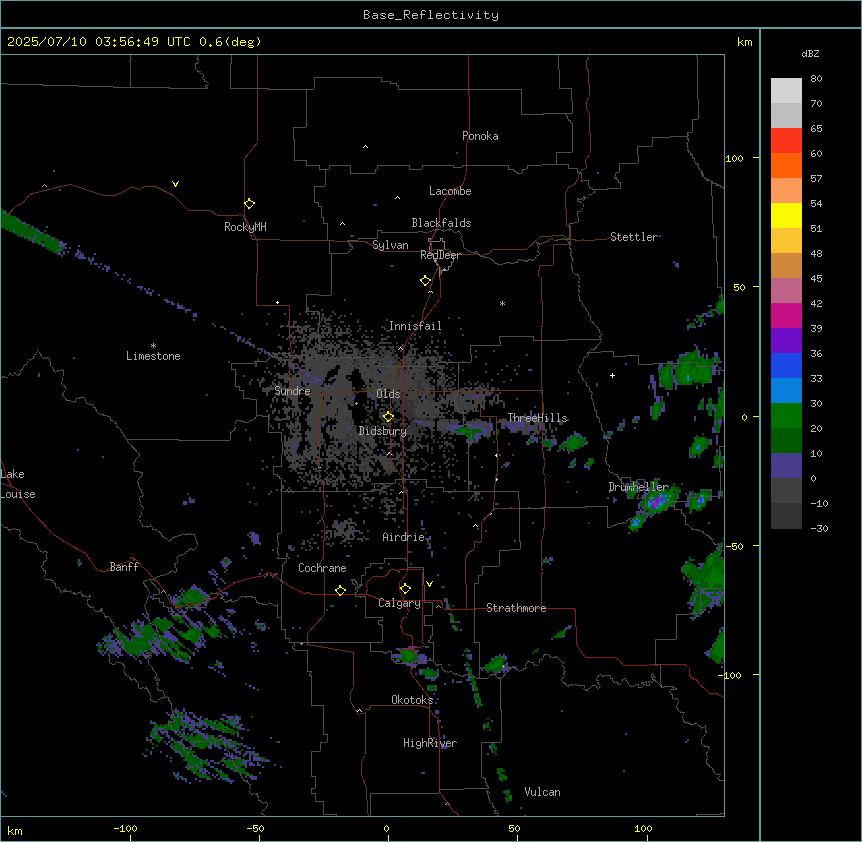Click the dBZ legend heading
The width and height of the screenshot is (862, 842).
[810, 53]
